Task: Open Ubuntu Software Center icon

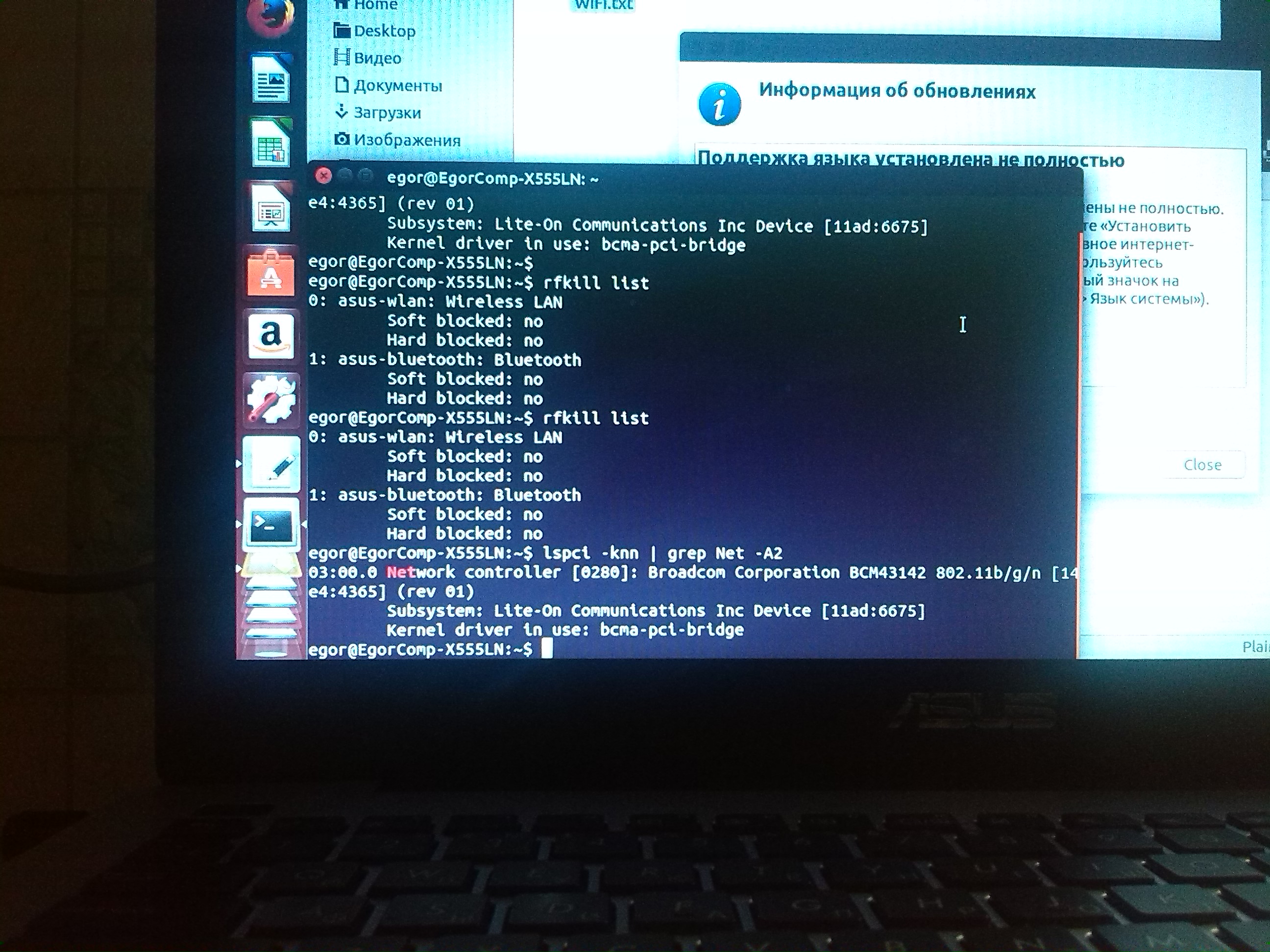Action: pos(270,273)
